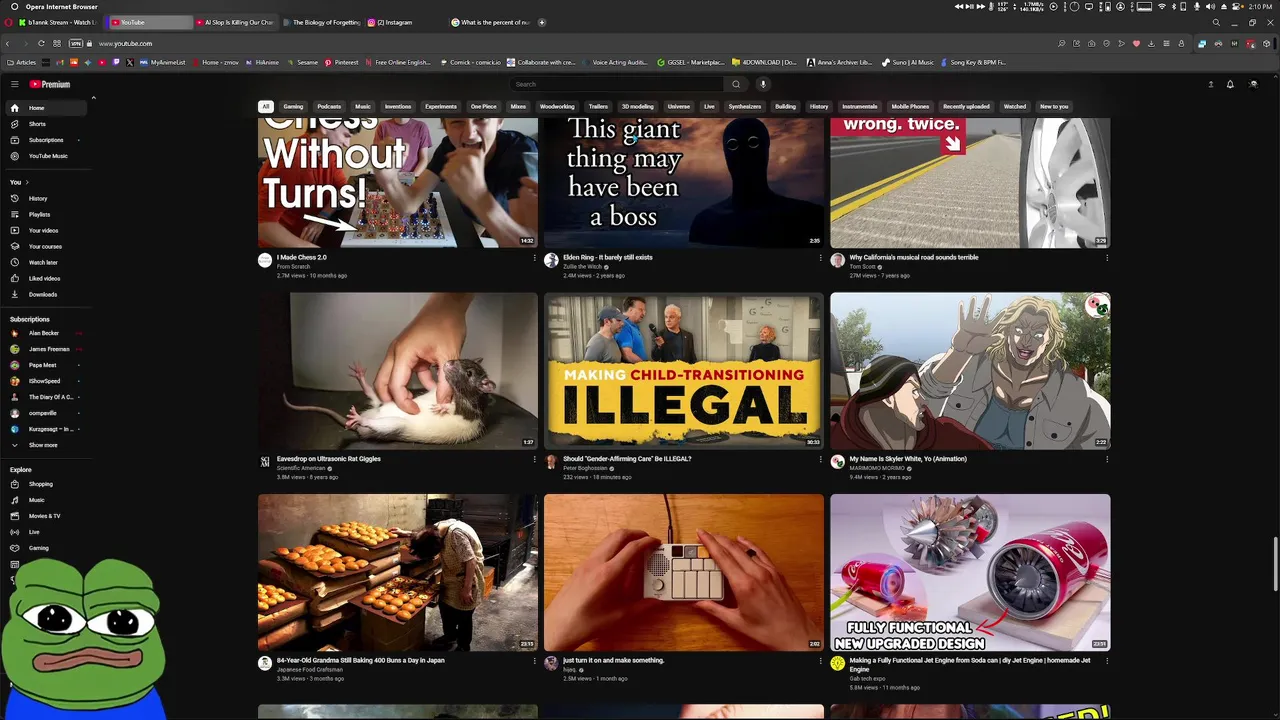Image resolution: width=1280 pixels, height=720 pixels.
Task: Open options for Gender-Affirming Care video
Action: click(820, 460)
